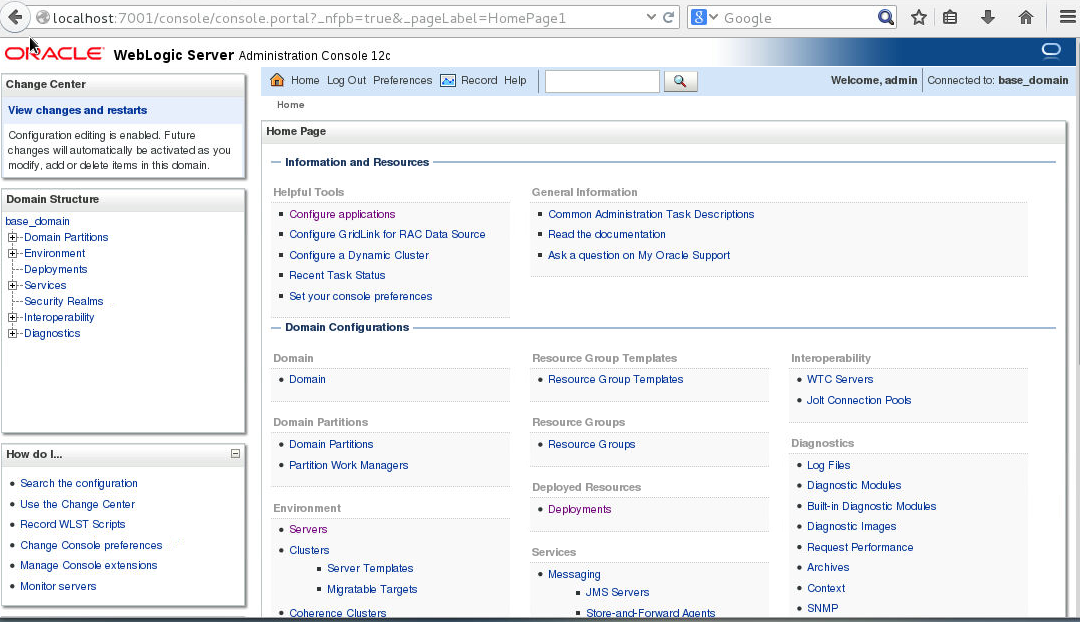Viewport: 1080px width, 622px height.
Task: Reload the page with the refresh icon
Action: click(x=668, y=17)
